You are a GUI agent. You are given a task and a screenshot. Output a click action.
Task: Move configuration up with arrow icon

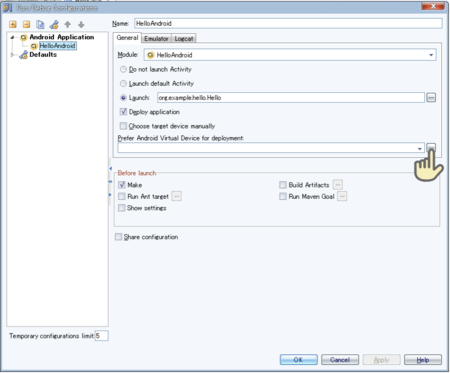[x=68, y=24]
